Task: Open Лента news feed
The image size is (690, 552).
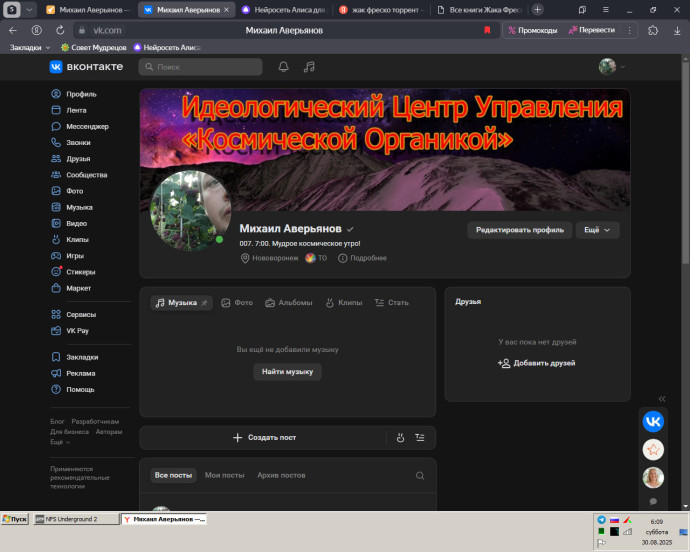Action: (x=69, y=110)
